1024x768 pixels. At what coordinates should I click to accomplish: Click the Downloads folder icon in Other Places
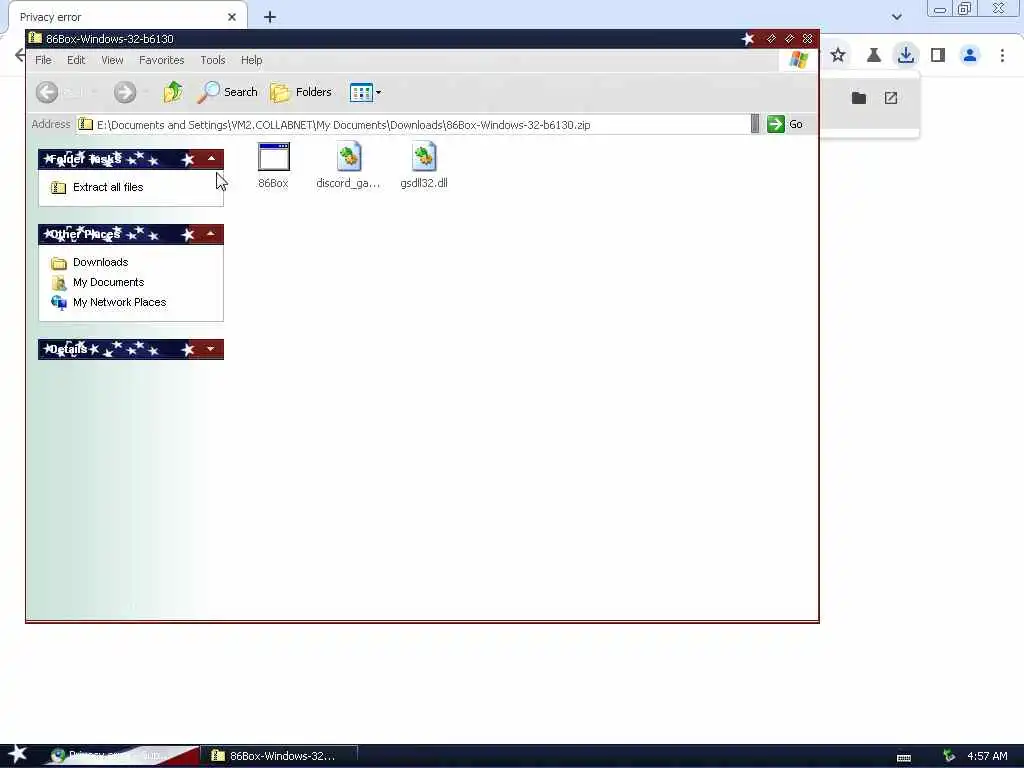pos(59,263)
